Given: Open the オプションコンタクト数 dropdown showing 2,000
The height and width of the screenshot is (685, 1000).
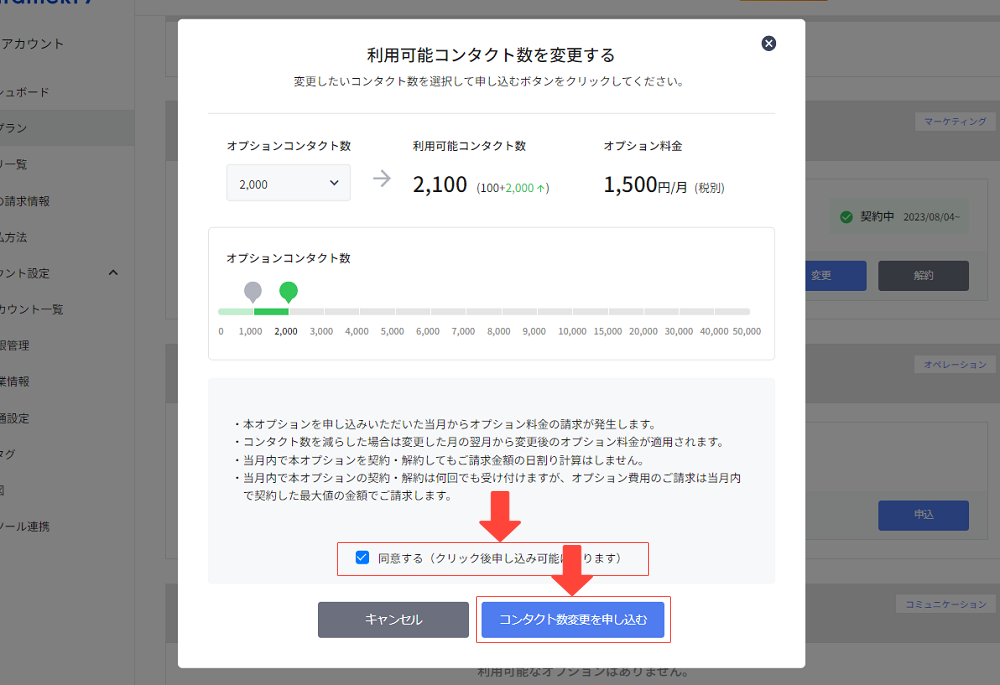Looking at the screenshot, I should [288, 183].
